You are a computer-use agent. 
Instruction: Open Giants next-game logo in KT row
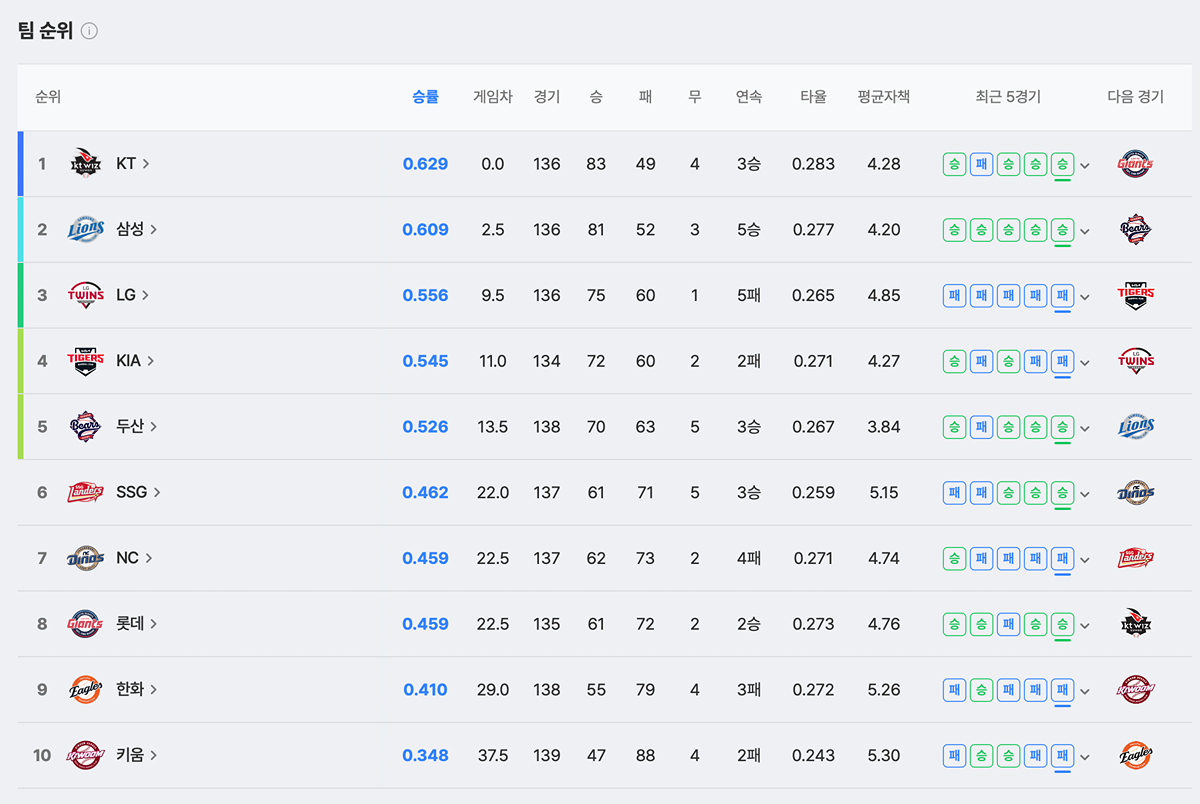pos(1136,163)
